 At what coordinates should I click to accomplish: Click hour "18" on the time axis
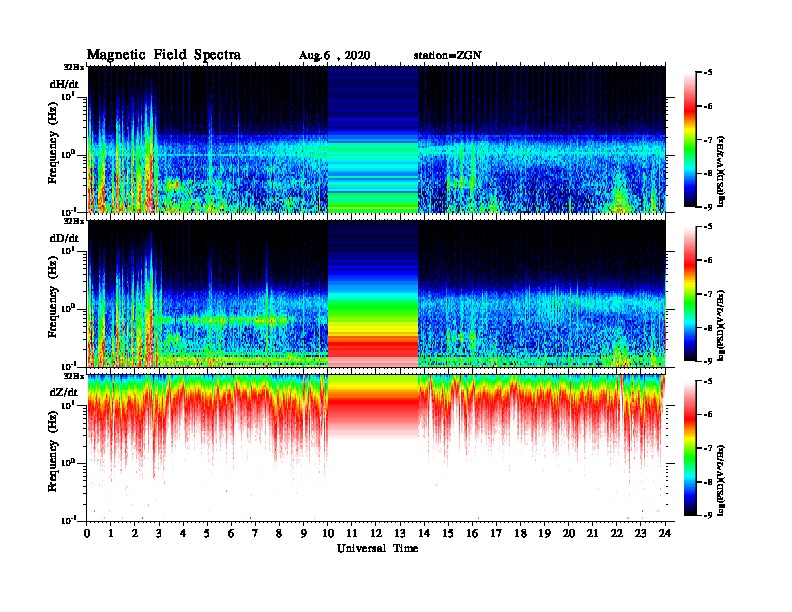pyautogui.click(x=520, y=534)
